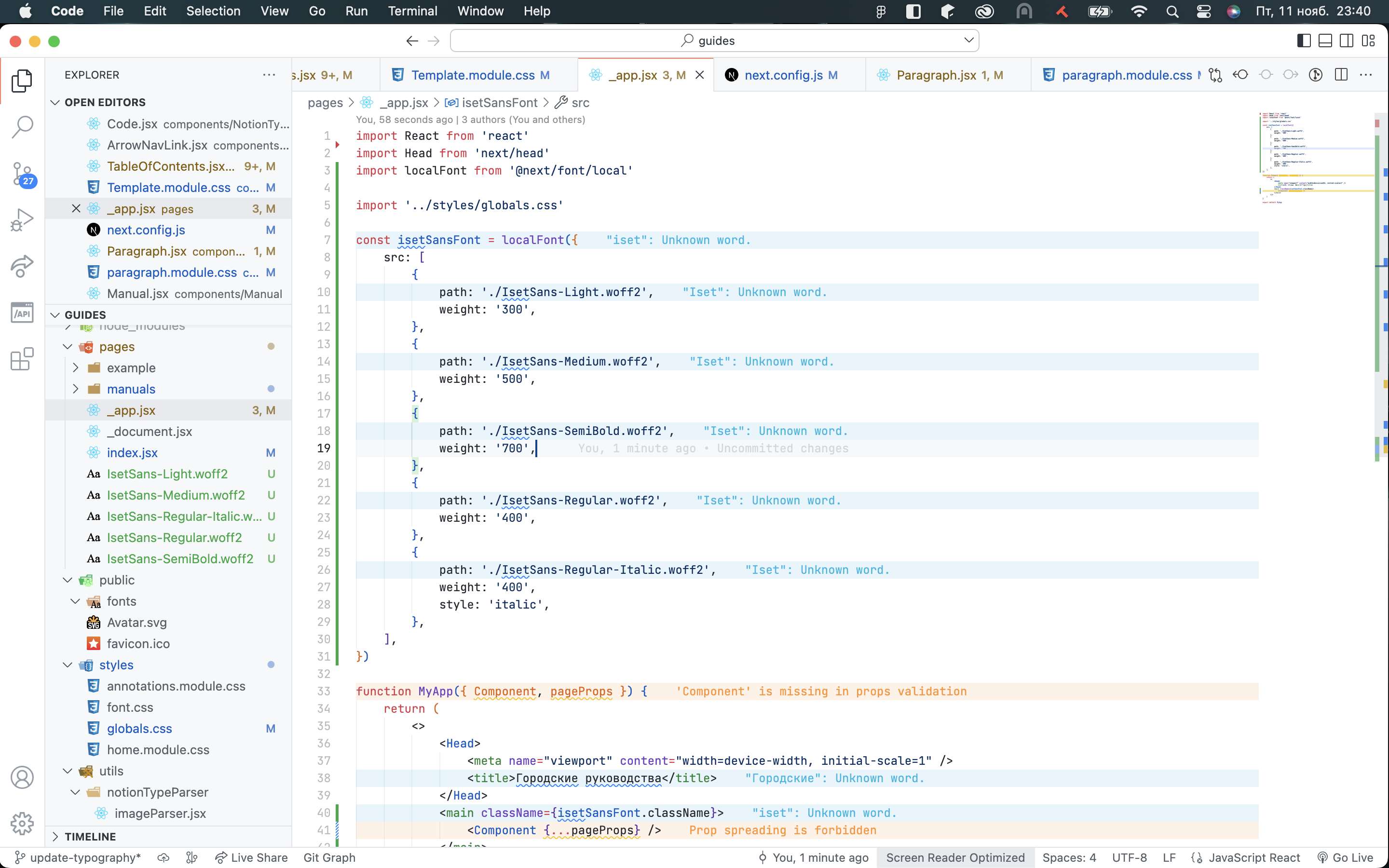Open the Search view in the activity bar
This screenshot has width=1389, height=868.
tap(22, 127)
